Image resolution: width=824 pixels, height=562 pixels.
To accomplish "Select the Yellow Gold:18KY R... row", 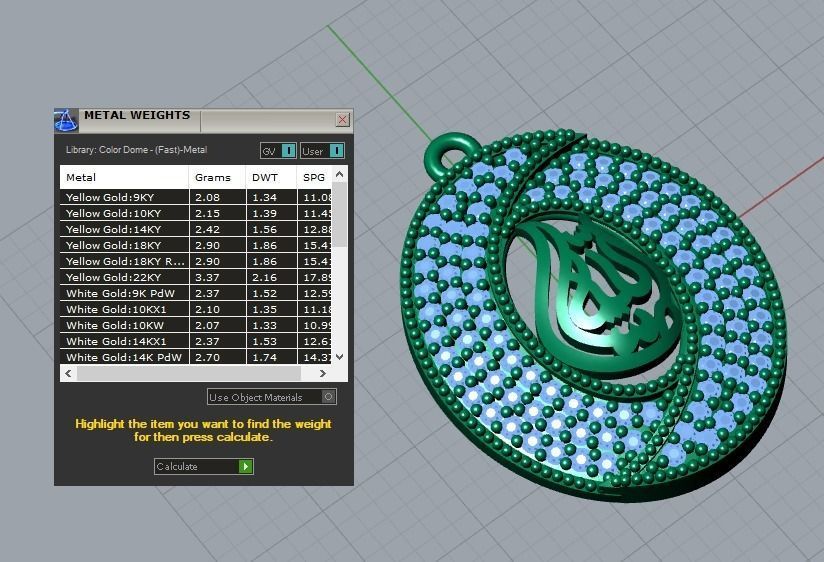I will (196, 261).
